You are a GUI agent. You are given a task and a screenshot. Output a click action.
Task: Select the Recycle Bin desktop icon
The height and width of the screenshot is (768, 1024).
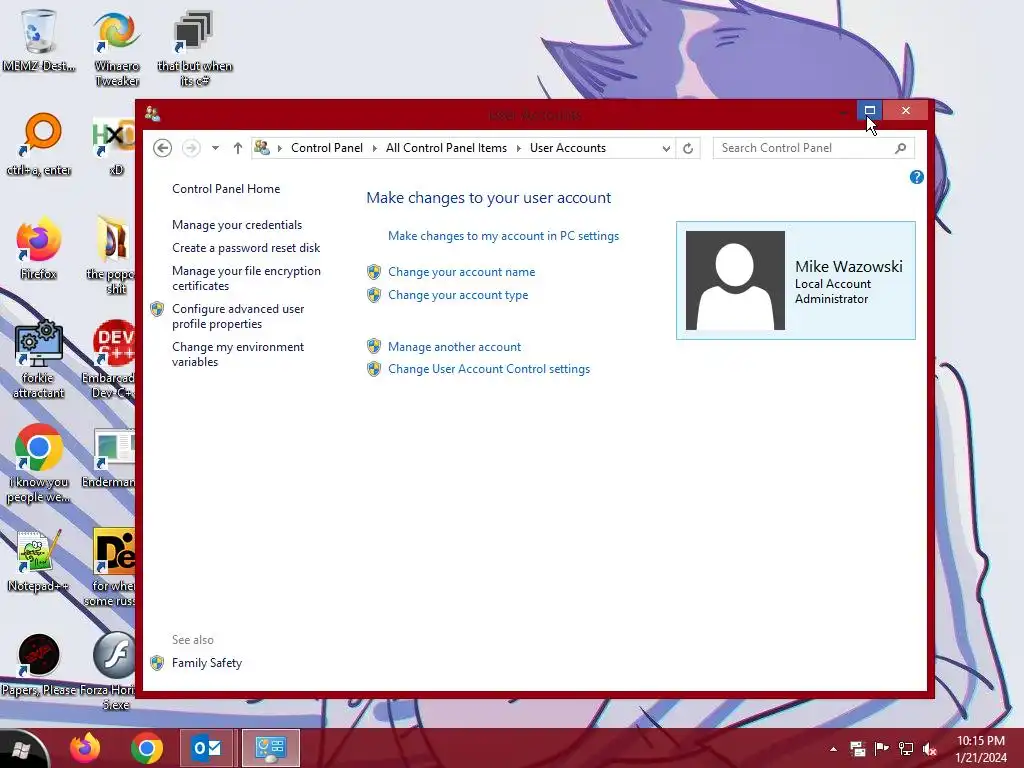(x=39, y=40)
